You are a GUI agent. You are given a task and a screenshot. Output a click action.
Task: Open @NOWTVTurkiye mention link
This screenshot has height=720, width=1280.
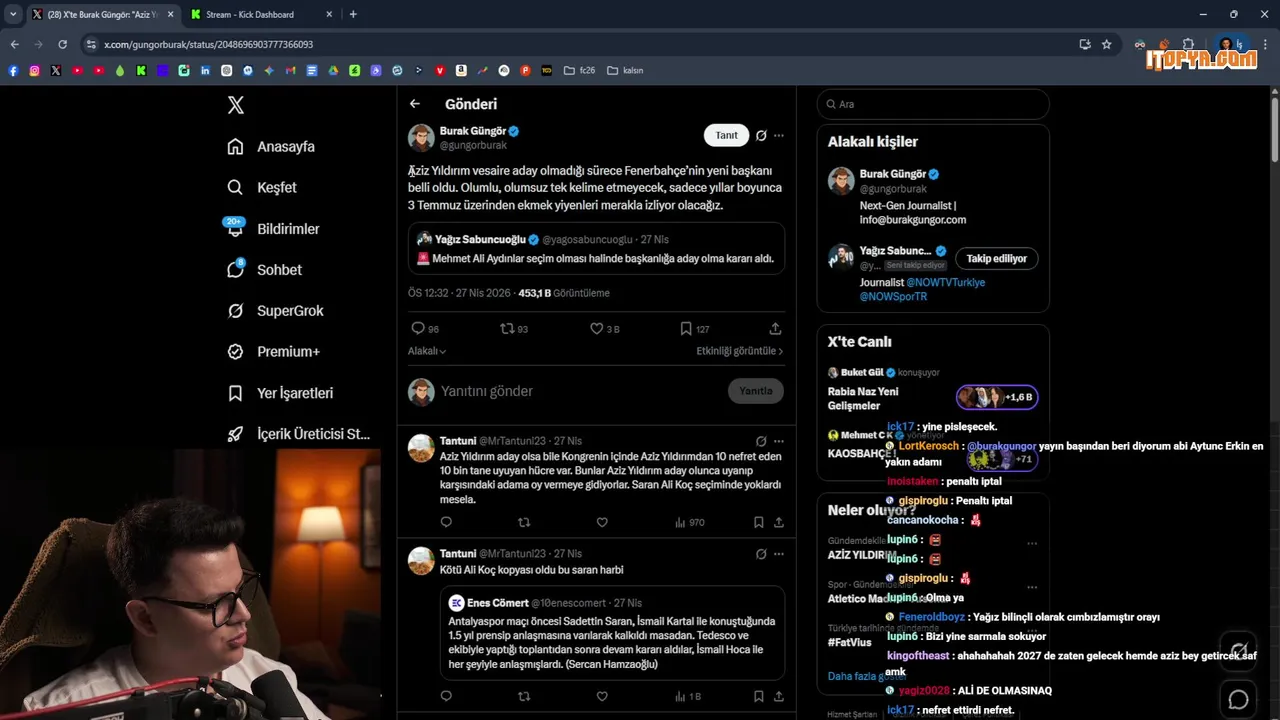point(946,283)
